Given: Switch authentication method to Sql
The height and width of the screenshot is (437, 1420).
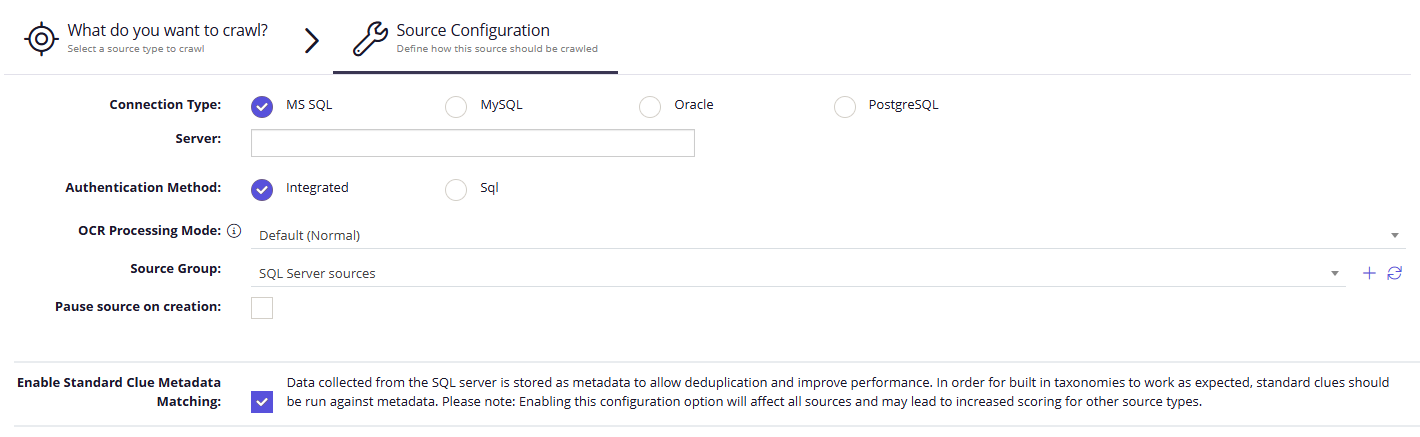Looking at the screenshot, I should 456,189.
